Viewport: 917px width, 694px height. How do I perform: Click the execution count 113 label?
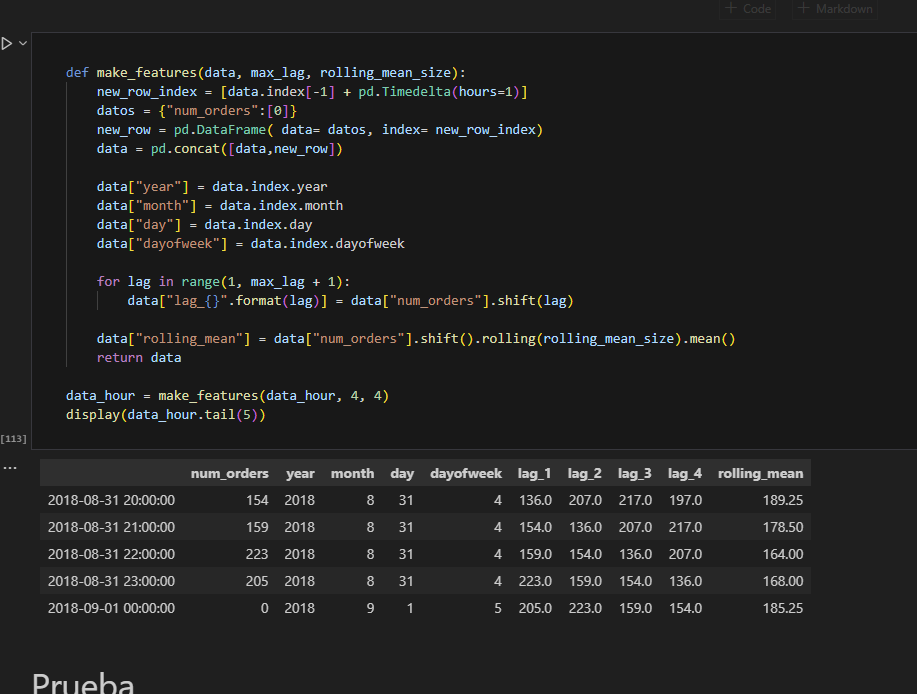(x=14, y=438)
